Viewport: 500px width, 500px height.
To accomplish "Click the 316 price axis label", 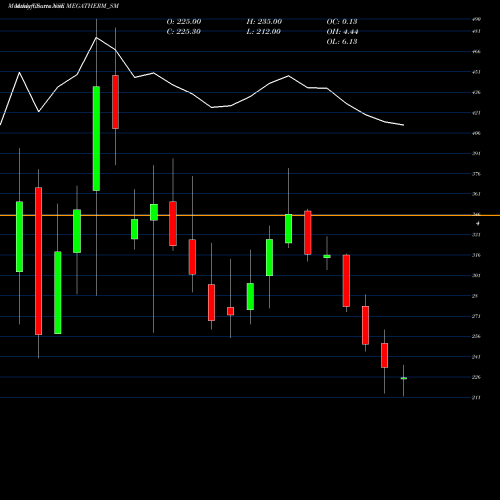I will 476,255.
